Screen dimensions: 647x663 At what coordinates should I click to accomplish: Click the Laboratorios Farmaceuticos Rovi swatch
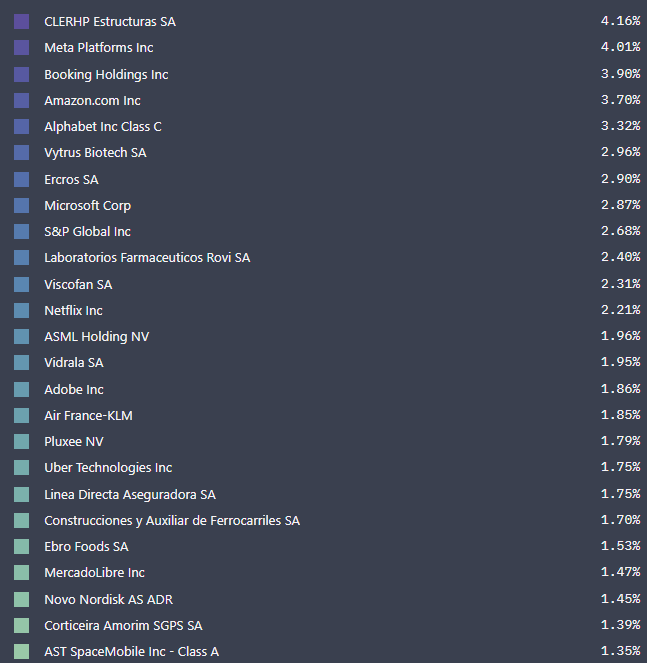pyautogui.click(x=22, y=258)
